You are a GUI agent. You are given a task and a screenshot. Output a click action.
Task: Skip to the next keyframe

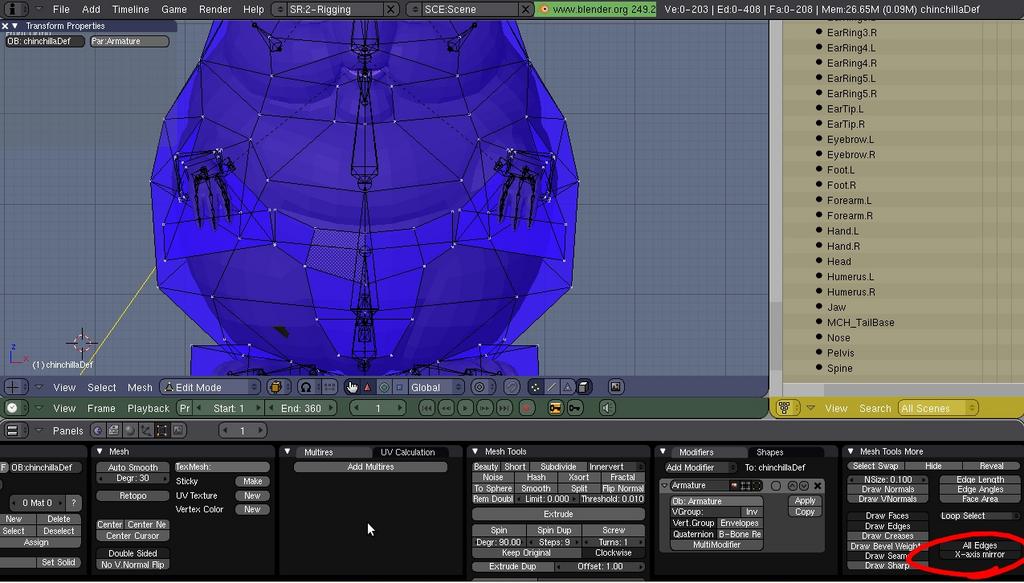[x=485, y=408]
